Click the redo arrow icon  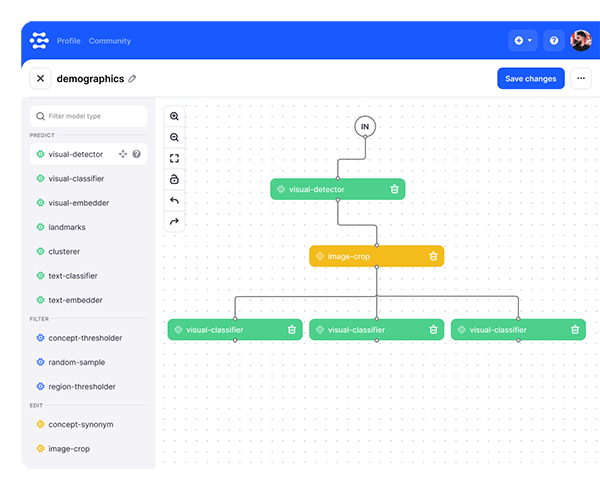(175, 221)
